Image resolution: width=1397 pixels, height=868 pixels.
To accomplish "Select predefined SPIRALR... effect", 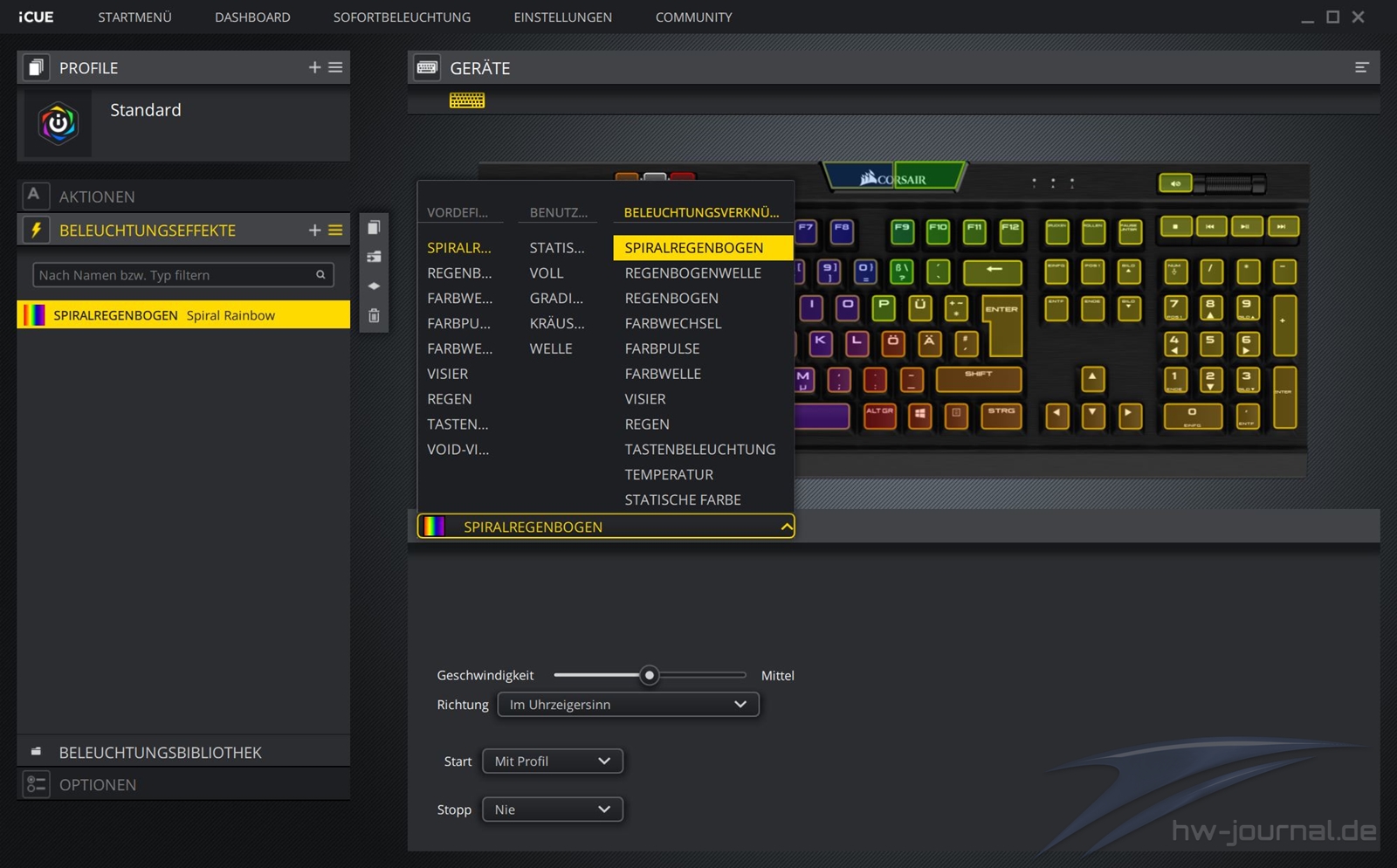I will pos(459,247).
